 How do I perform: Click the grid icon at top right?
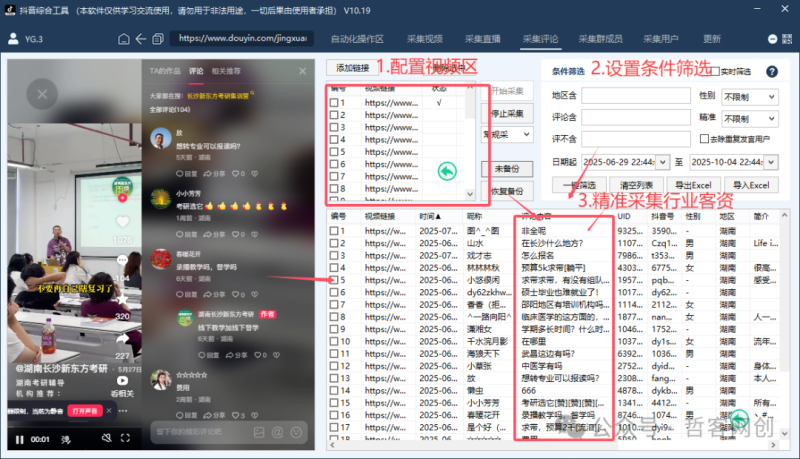point(787,39)
